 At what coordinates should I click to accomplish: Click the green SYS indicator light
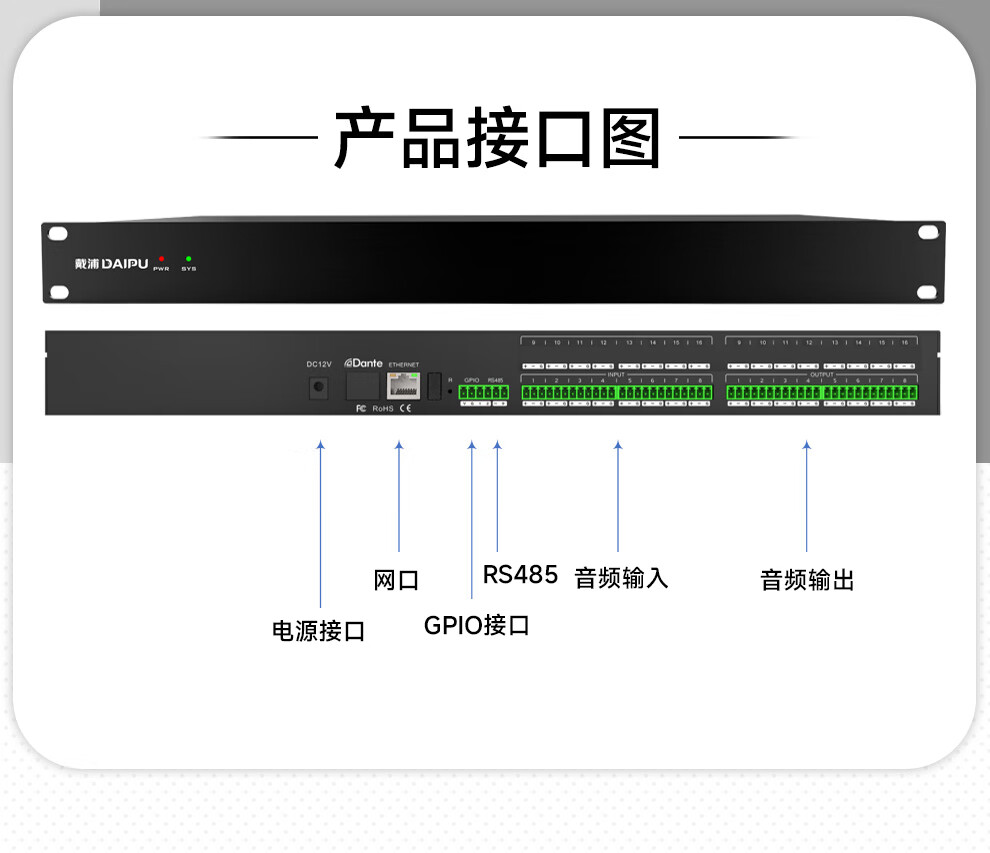[188, 259]
